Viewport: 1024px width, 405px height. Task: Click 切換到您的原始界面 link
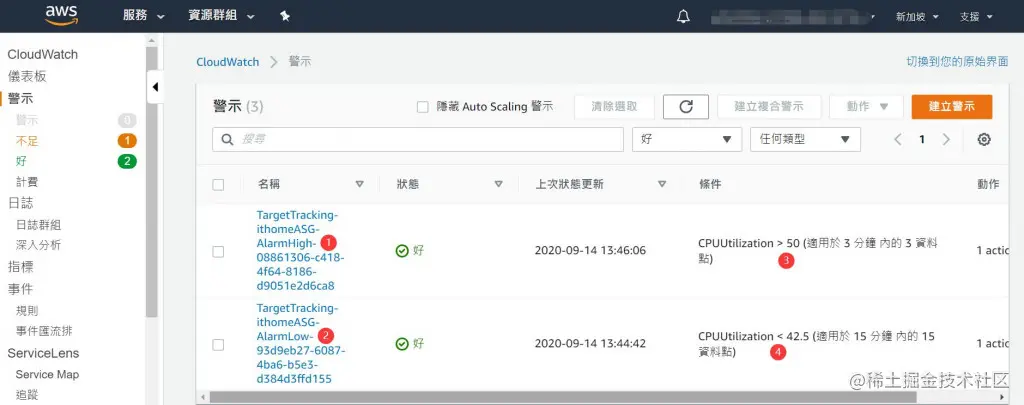click(x=957, y=61)
